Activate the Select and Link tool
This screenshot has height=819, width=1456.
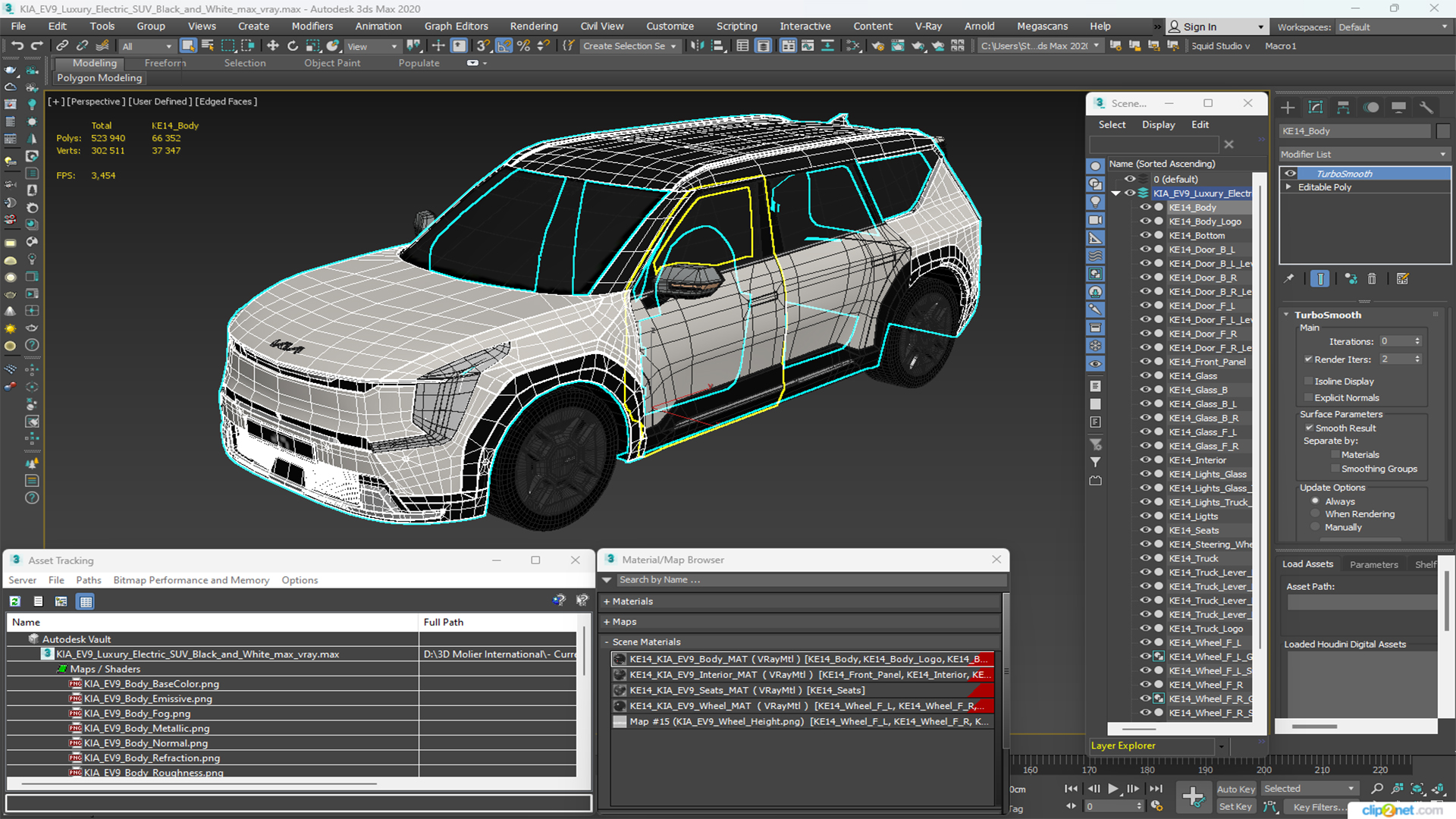(x=63, y=46)
